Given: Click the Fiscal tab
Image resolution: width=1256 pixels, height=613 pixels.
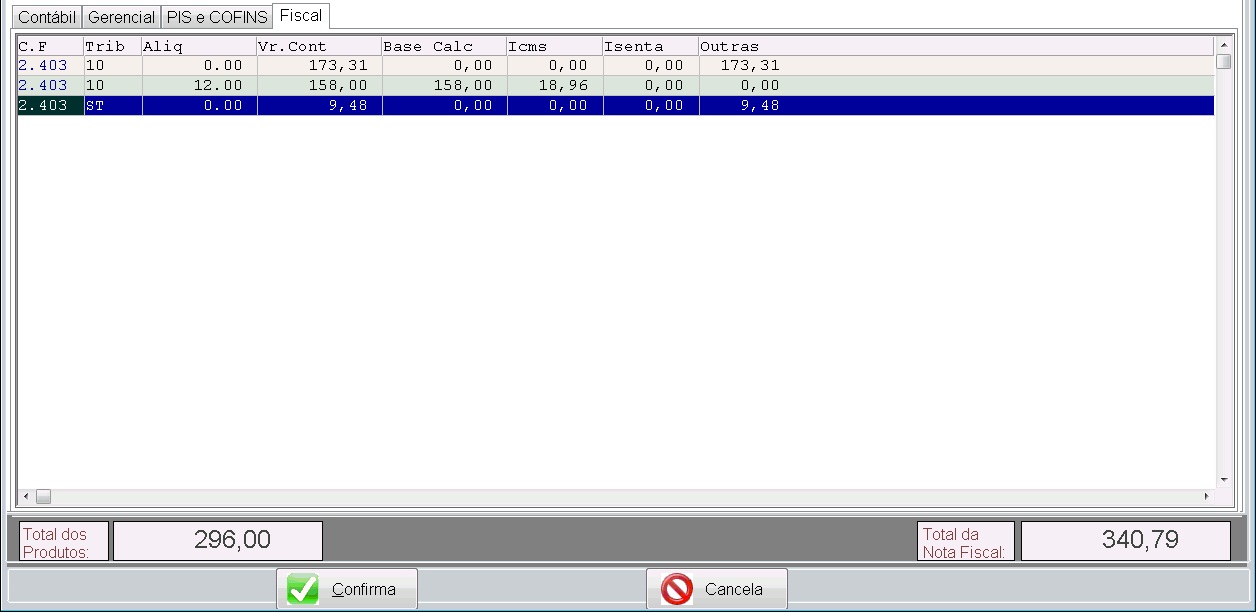Looking at the screenshot, I should point(300,16).
